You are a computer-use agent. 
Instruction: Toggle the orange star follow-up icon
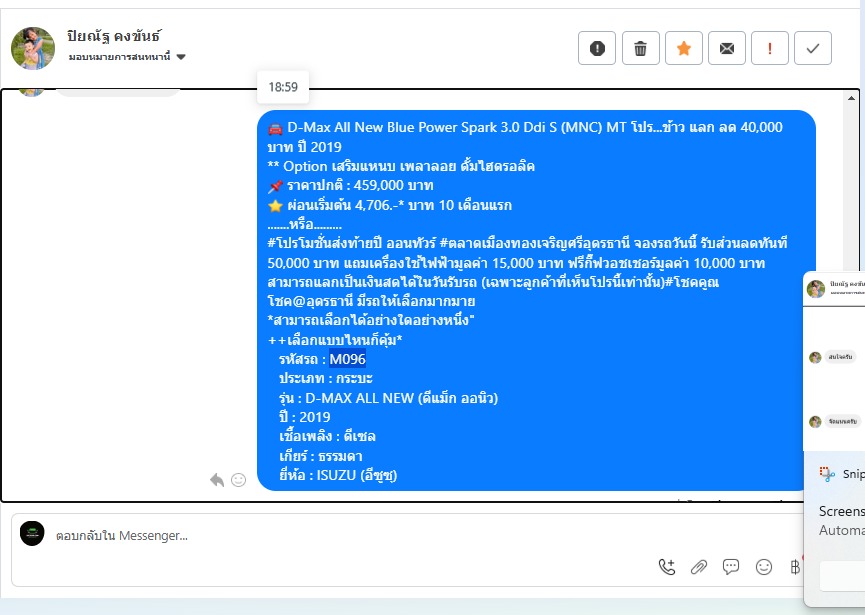[x=684, y=49]
